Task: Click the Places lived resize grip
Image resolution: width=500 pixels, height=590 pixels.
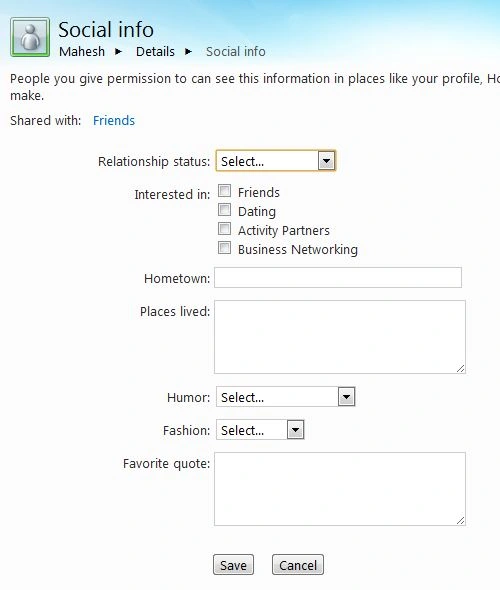Action: click(x=460, y=368)
